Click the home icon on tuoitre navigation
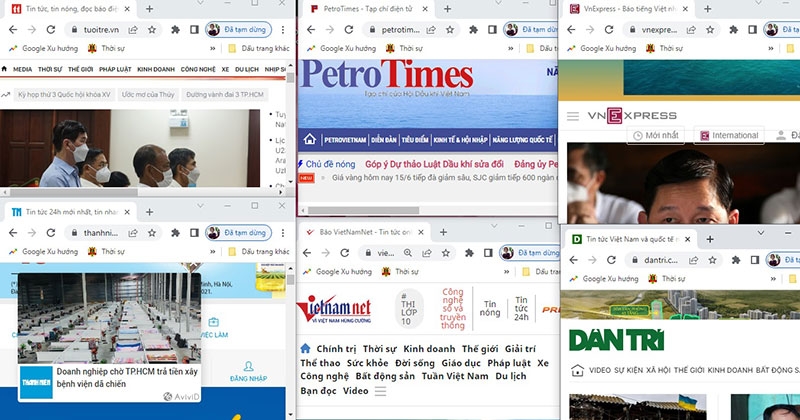 coord(5,68)
